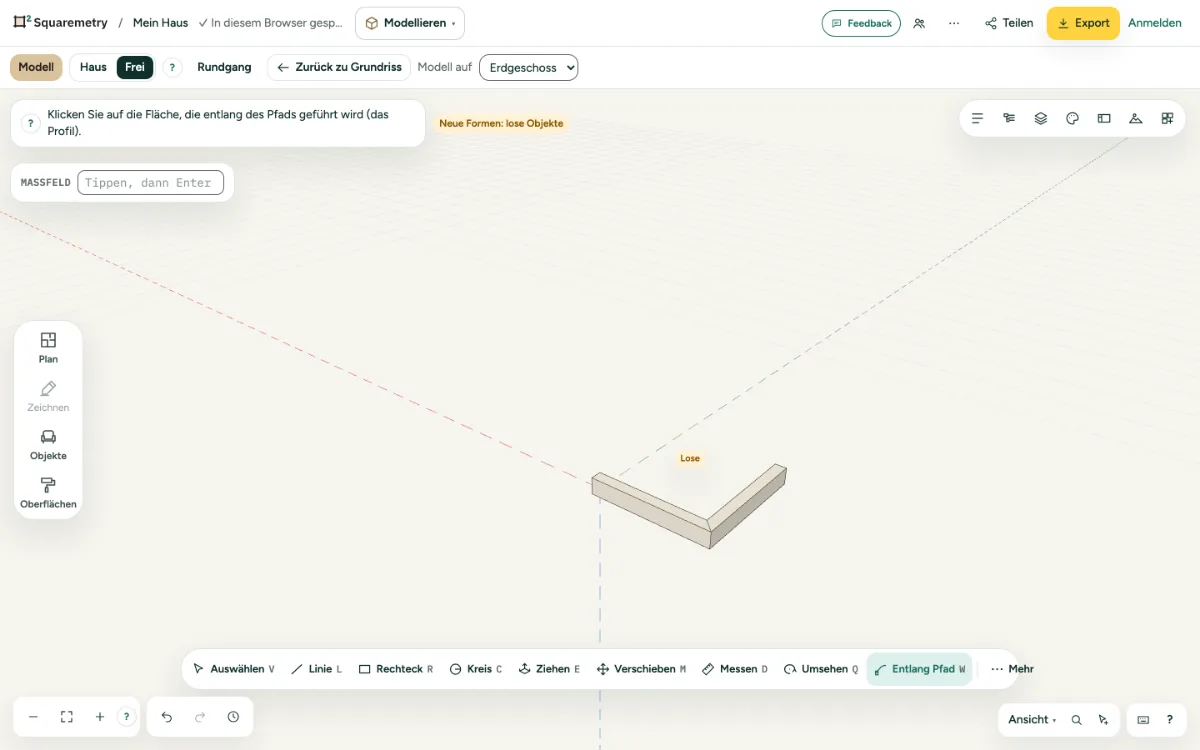Click the text-lines list icon in panel bar
The width and height of the screenshot is (1200, 750).
coord(978,118)
